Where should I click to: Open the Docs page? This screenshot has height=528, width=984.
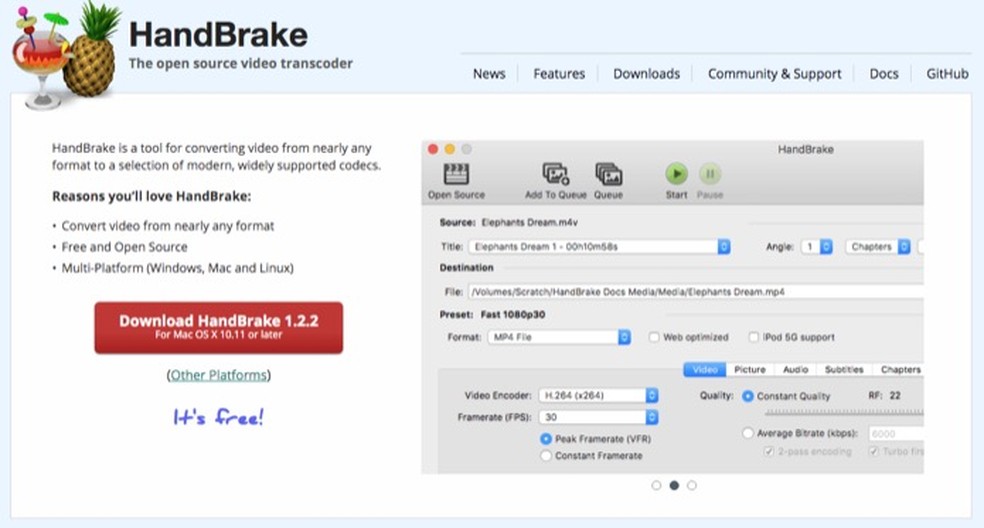click(x=884, y=74)
